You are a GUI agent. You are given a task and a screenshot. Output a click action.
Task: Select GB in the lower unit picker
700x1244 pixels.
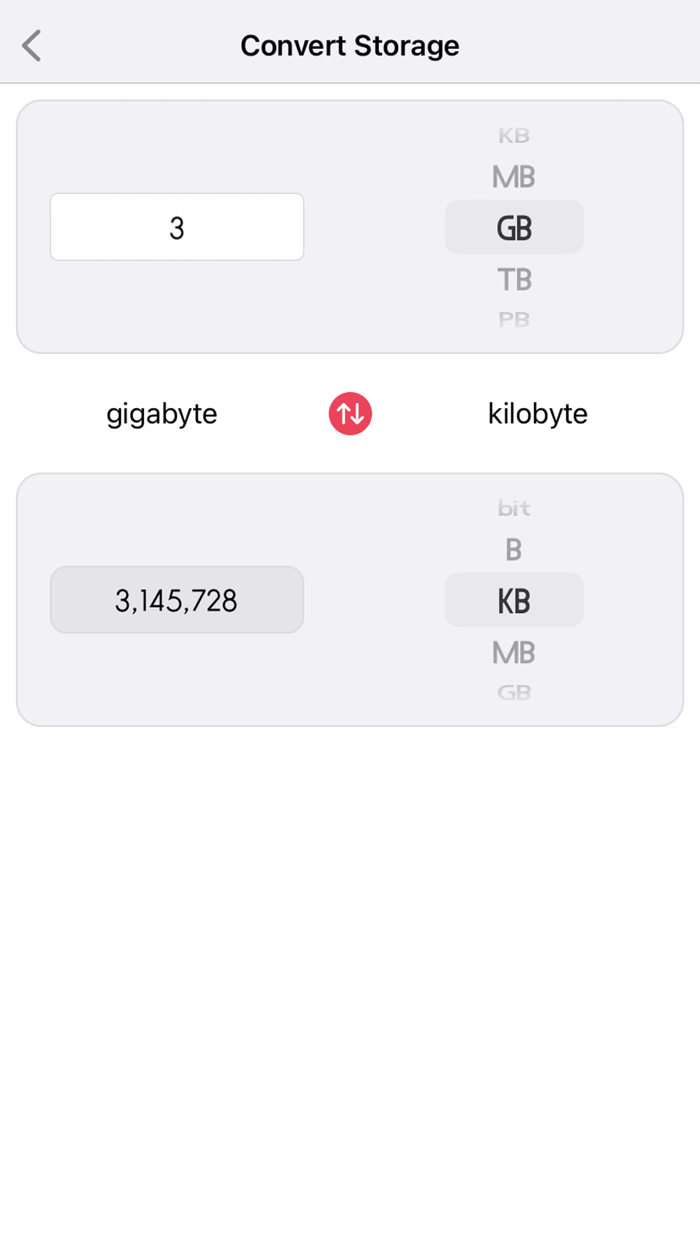(514, 691)
